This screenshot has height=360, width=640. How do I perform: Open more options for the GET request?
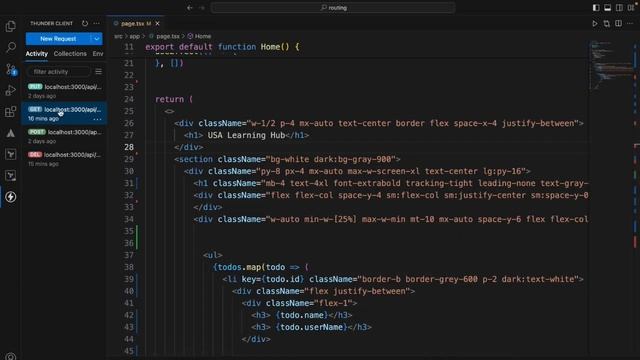97,119
